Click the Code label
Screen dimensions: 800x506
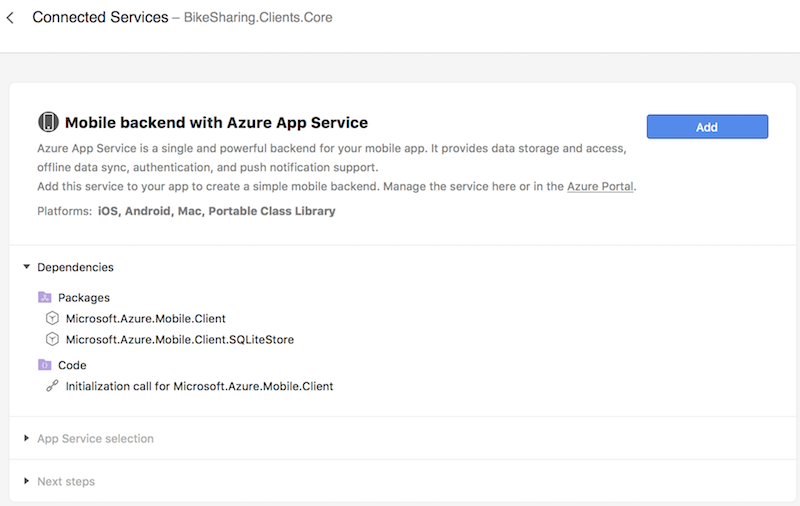click(x=72, y=365)
